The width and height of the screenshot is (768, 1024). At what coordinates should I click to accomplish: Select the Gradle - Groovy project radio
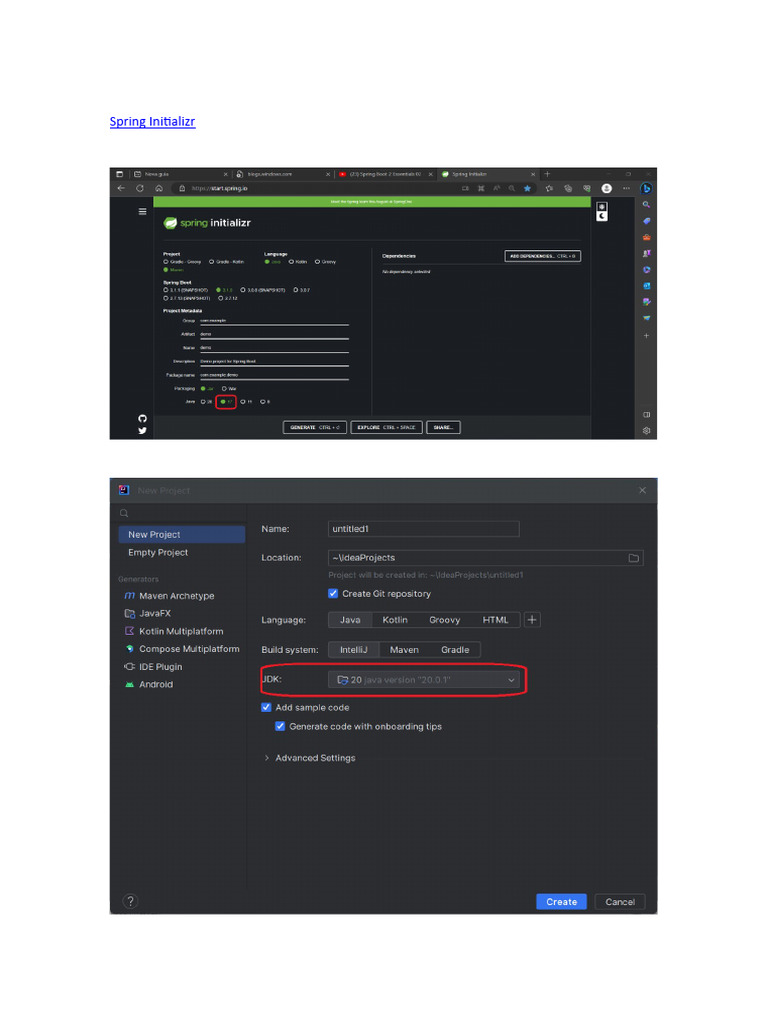(x=166, y=262)
